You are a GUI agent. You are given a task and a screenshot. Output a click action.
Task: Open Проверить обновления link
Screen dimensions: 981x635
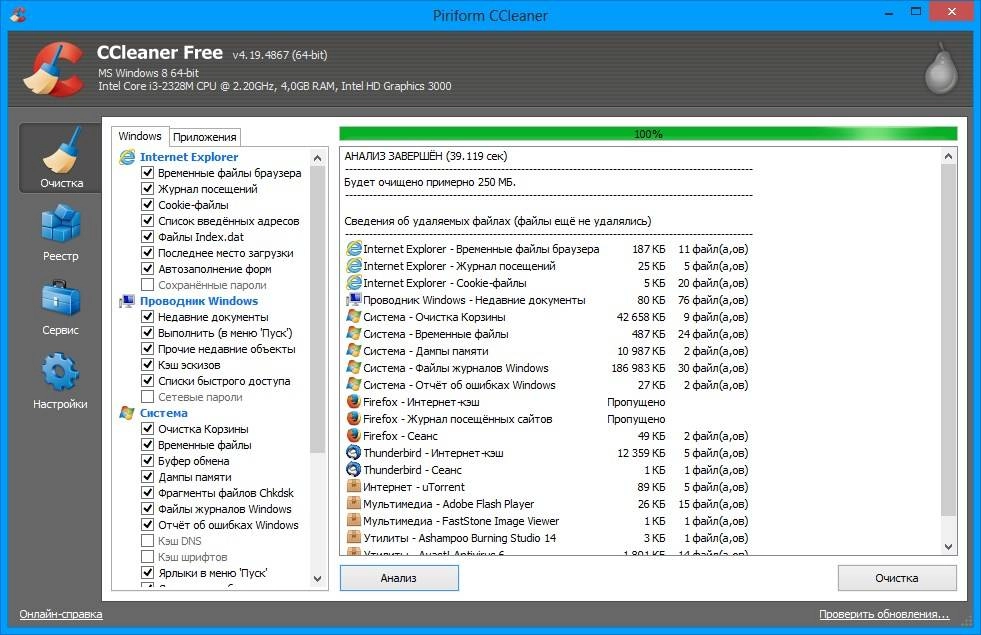pos(884,614)
